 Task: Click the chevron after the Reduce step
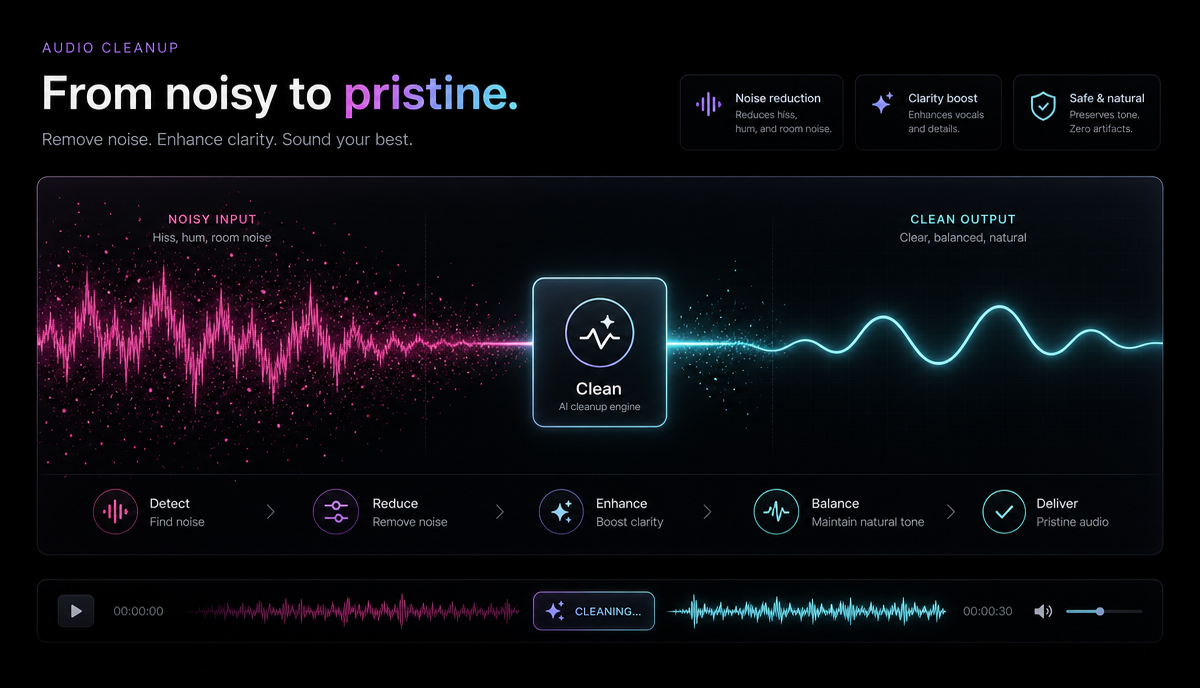tap(499, 512)
